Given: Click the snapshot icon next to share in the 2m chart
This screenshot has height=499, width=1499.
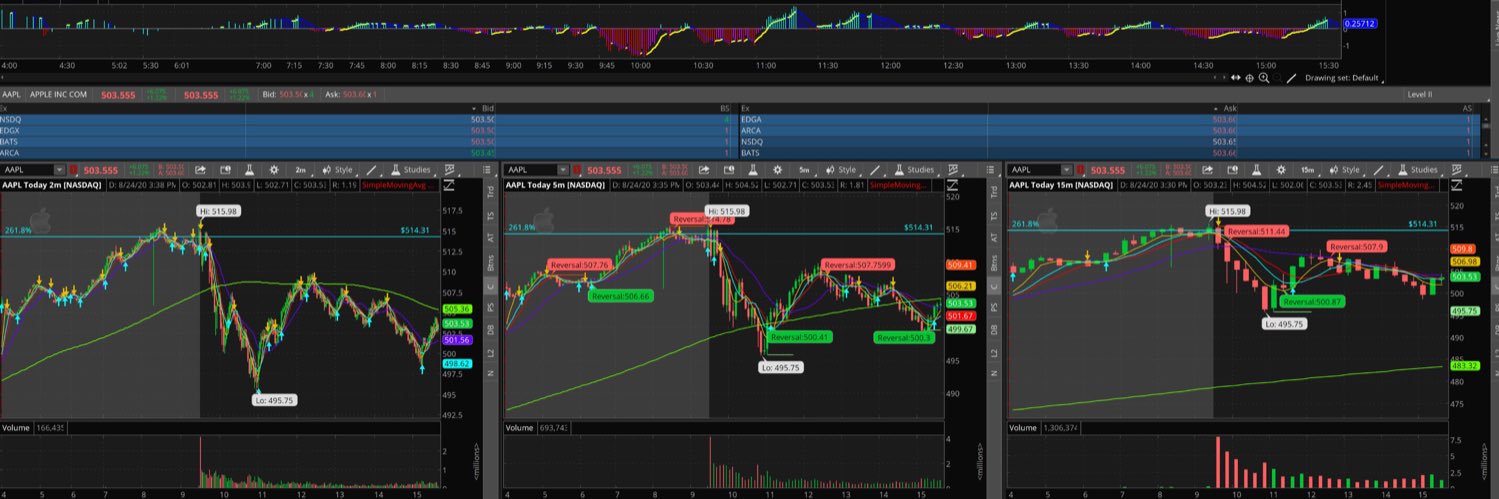Looking at the screenshot, I should tap(225, 170).
